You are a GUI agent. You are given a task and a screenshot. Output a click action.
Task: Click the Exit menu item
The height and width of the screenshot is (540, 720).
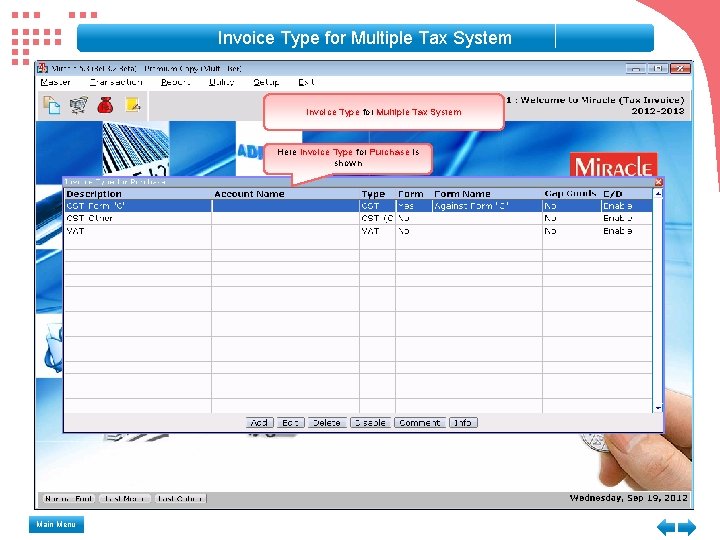(306, 82)
